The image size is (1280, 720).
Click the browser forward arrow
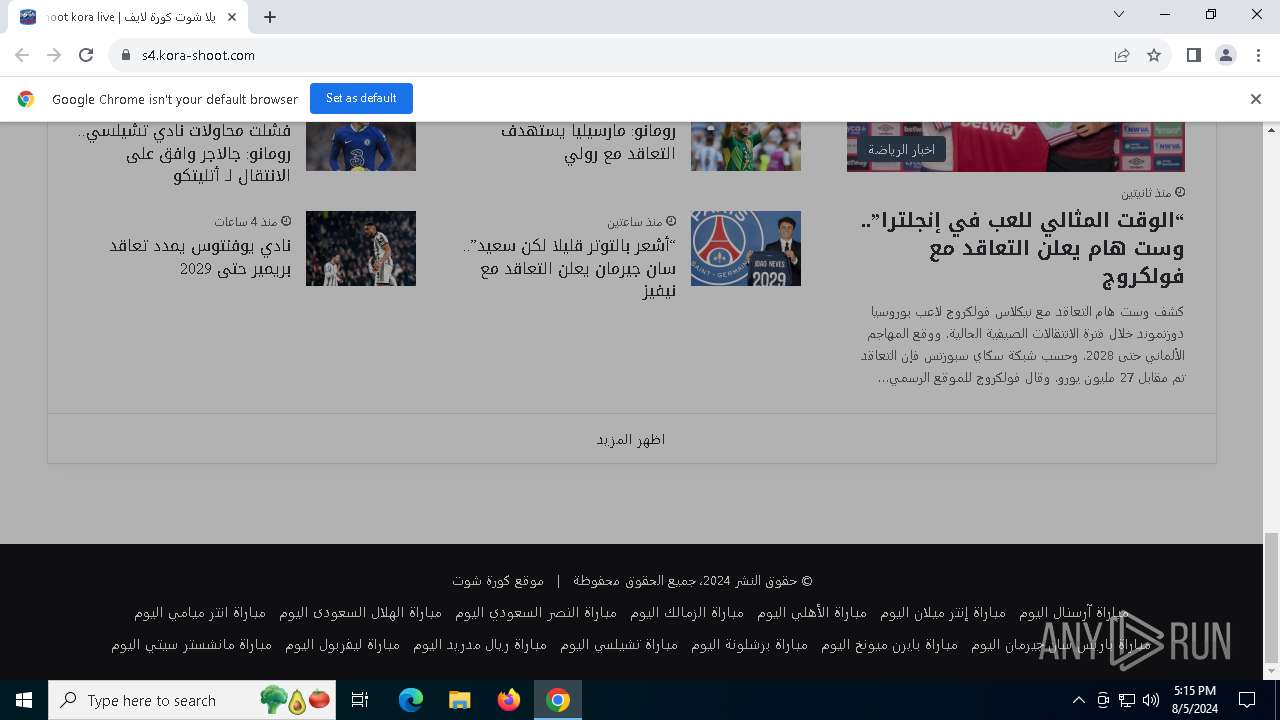tap(54, 55)
